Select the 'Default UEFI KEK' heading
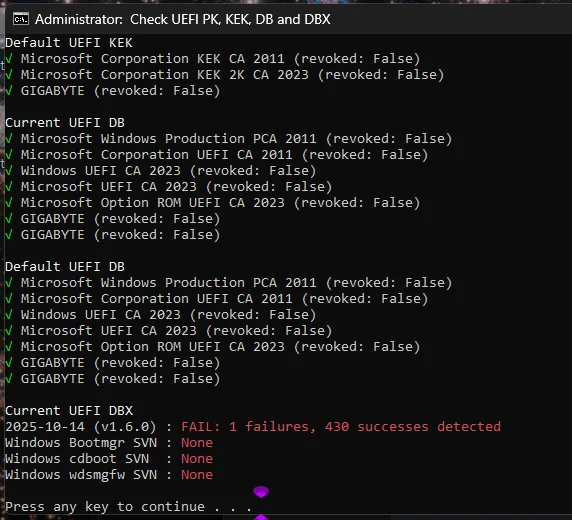Screen dimensions: 572x520 tap(69, 43)
